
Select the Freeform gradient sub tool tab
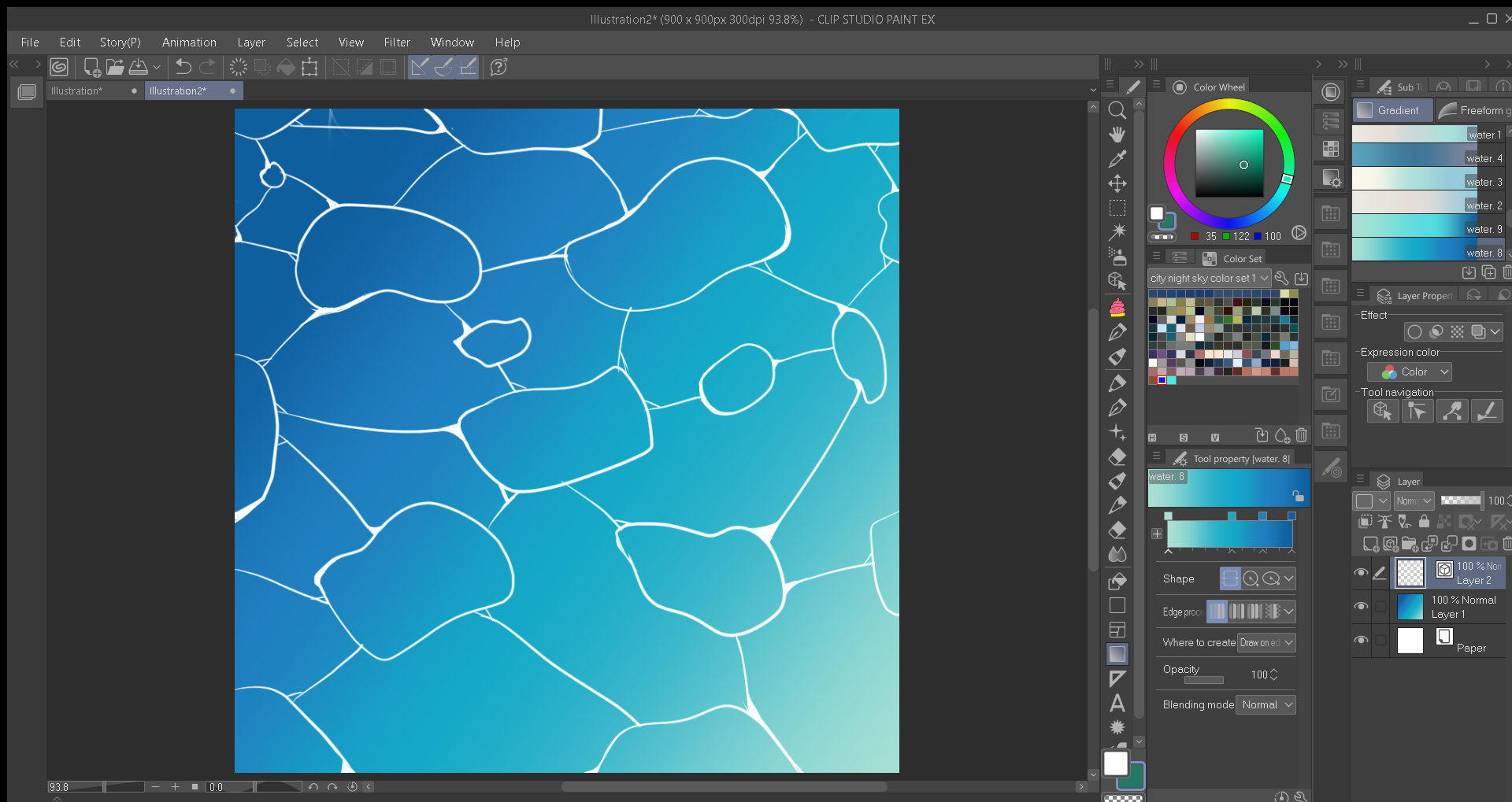click(1473, 110)
